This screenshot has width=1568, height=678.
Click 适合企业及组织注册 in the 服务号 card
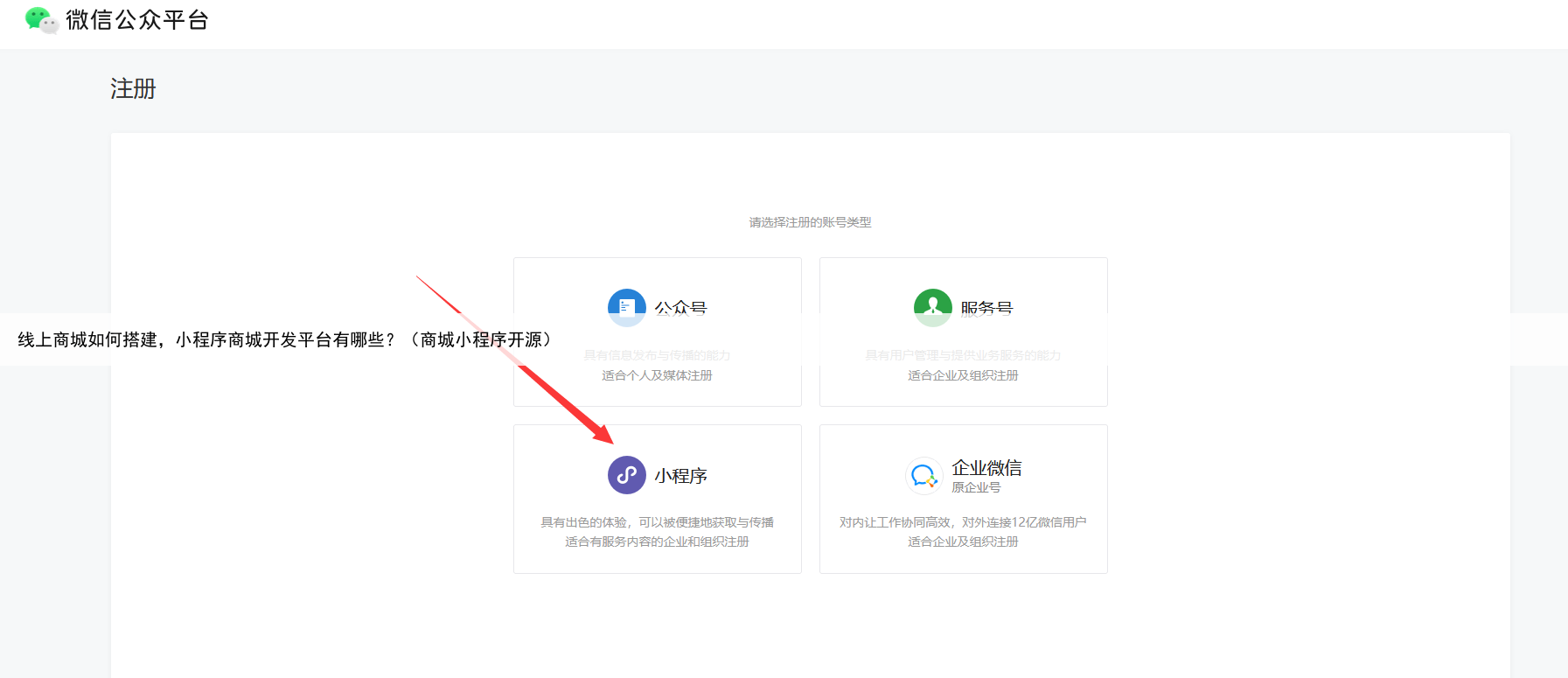click(963, 375)
